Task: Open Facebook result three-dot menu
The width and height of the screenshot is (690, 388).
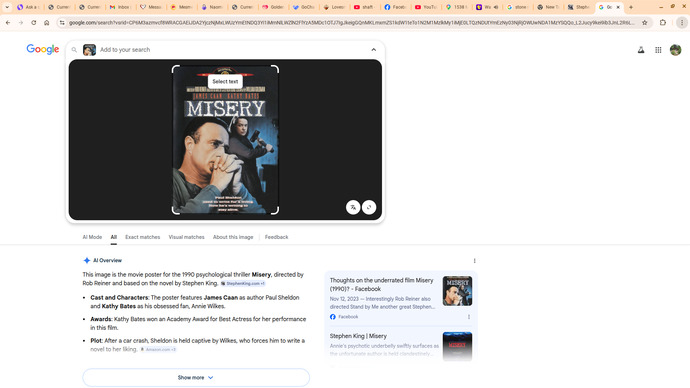Action: point(469,317)
